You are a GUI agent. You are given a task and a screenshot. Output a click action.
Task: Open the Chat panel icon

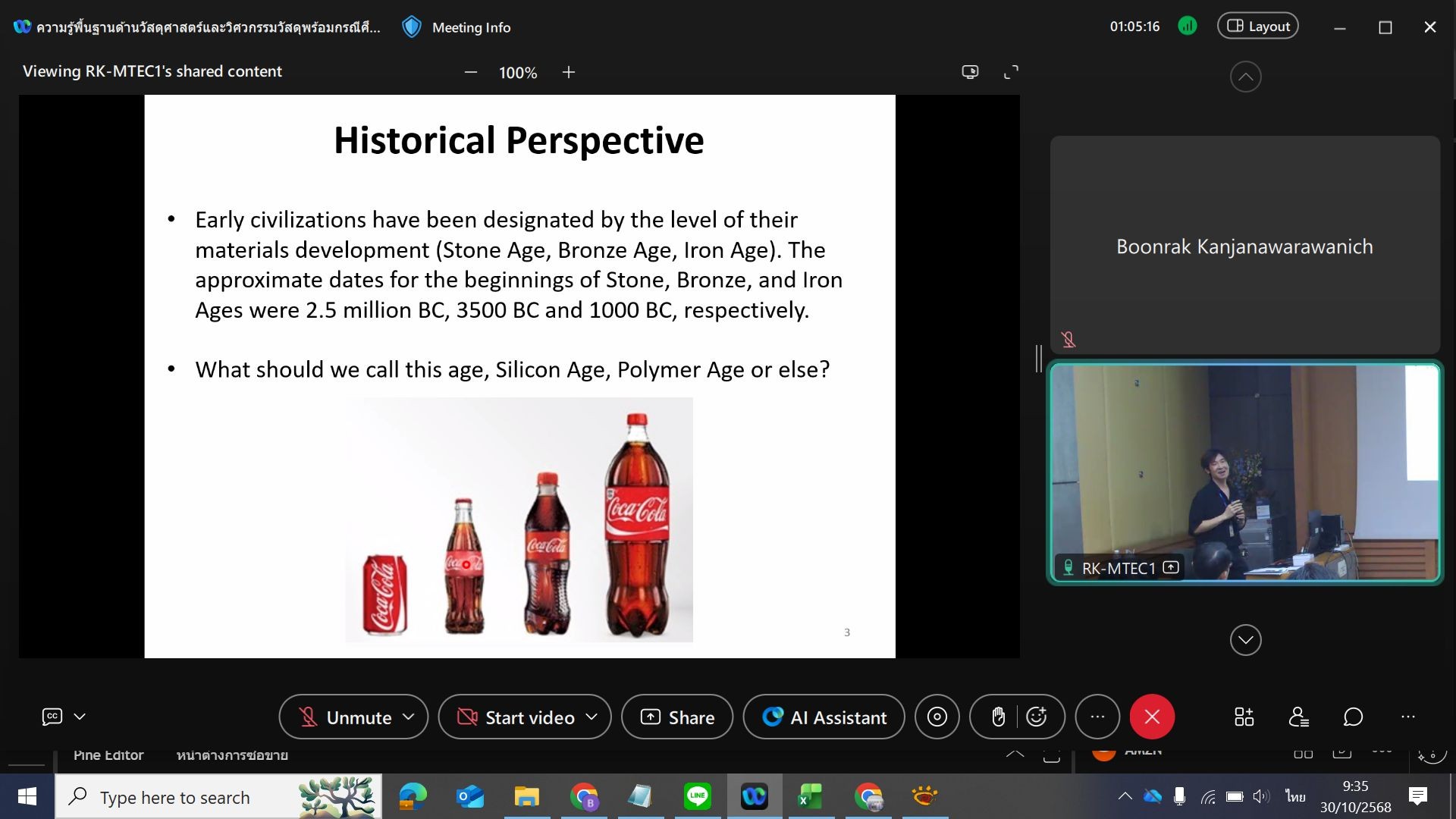click(x=1353, y=717)
